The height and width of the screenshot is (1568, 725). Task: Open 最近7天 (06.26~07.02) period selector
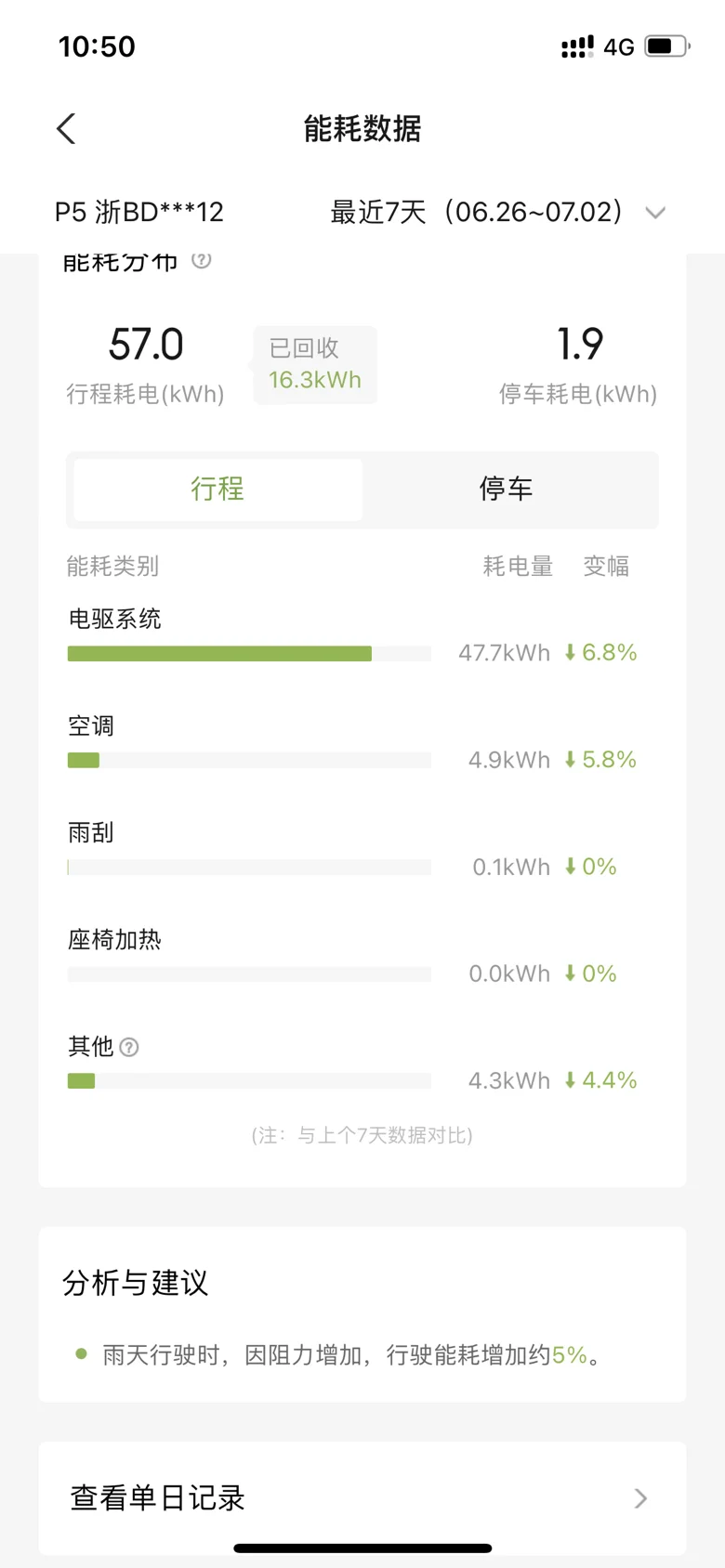click(477, 212)
